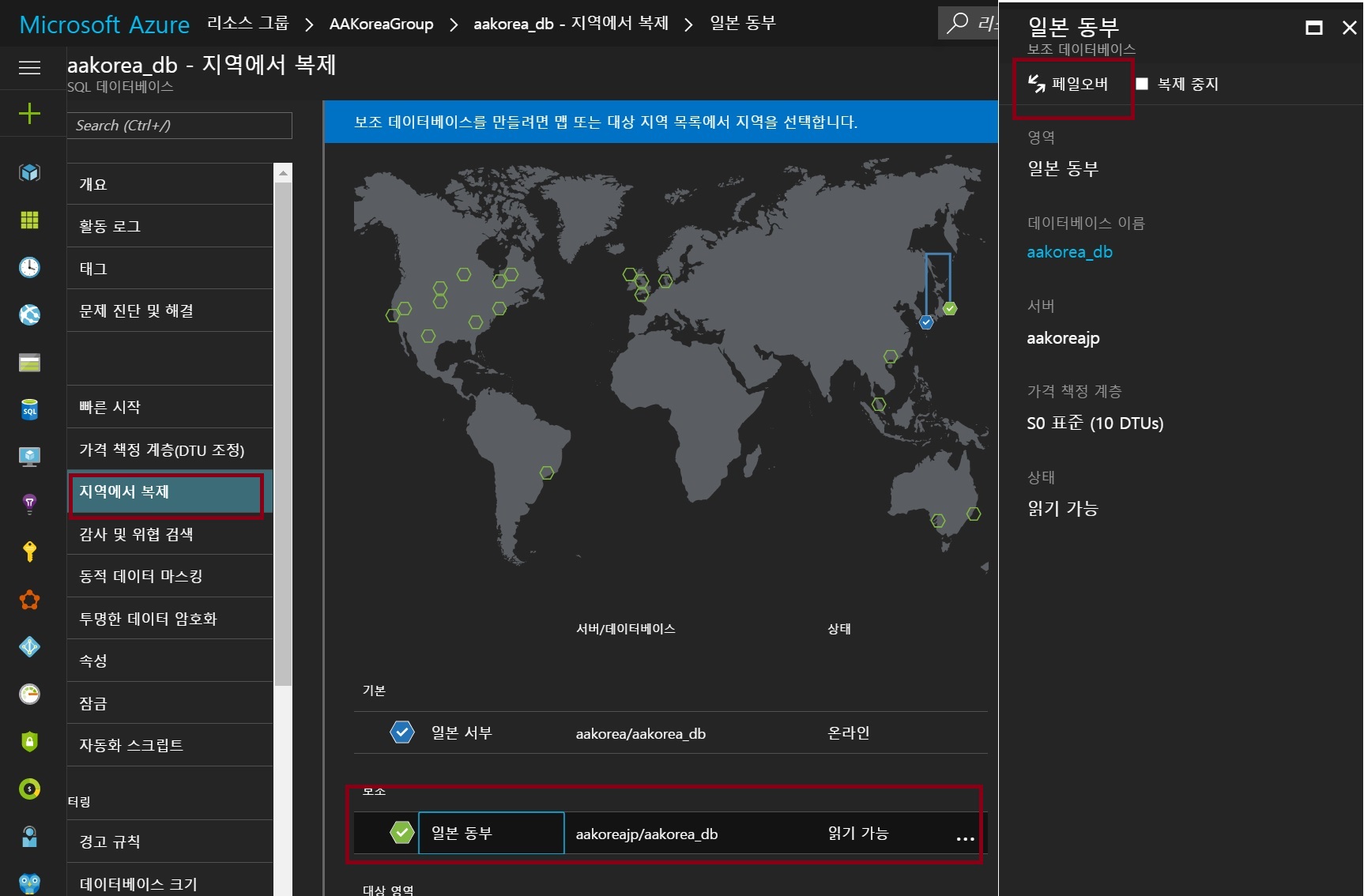
Task: Click aakorea/aakorea_db cell text
Action: pyautogui.click(x=640, y=734)
